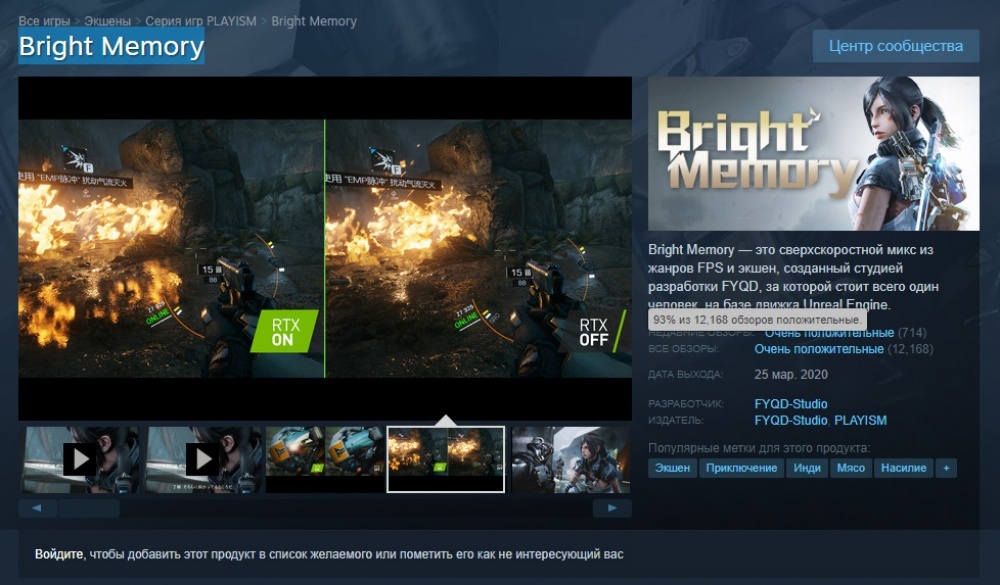Select the Инди tag
This screenshot has height=585, width=1000.
(x=807, y=468)
